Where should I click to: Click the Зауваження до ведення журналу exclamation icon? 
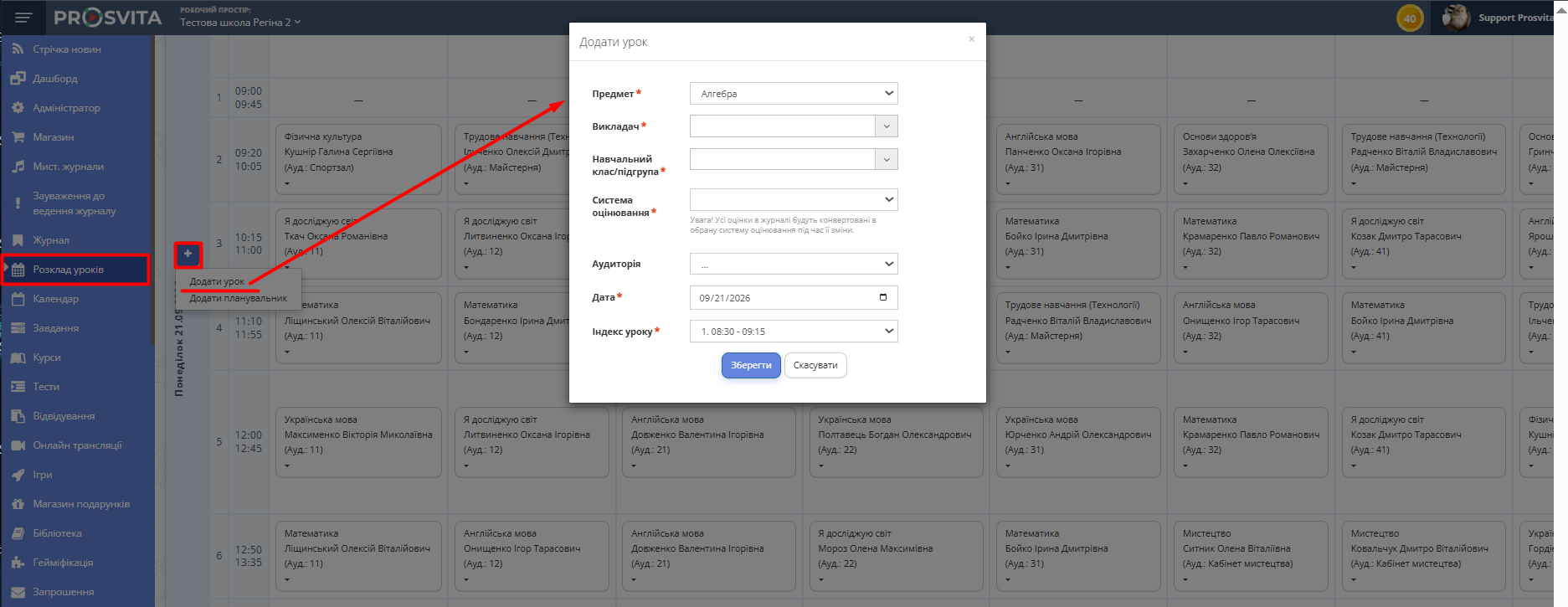pos(18,203)
